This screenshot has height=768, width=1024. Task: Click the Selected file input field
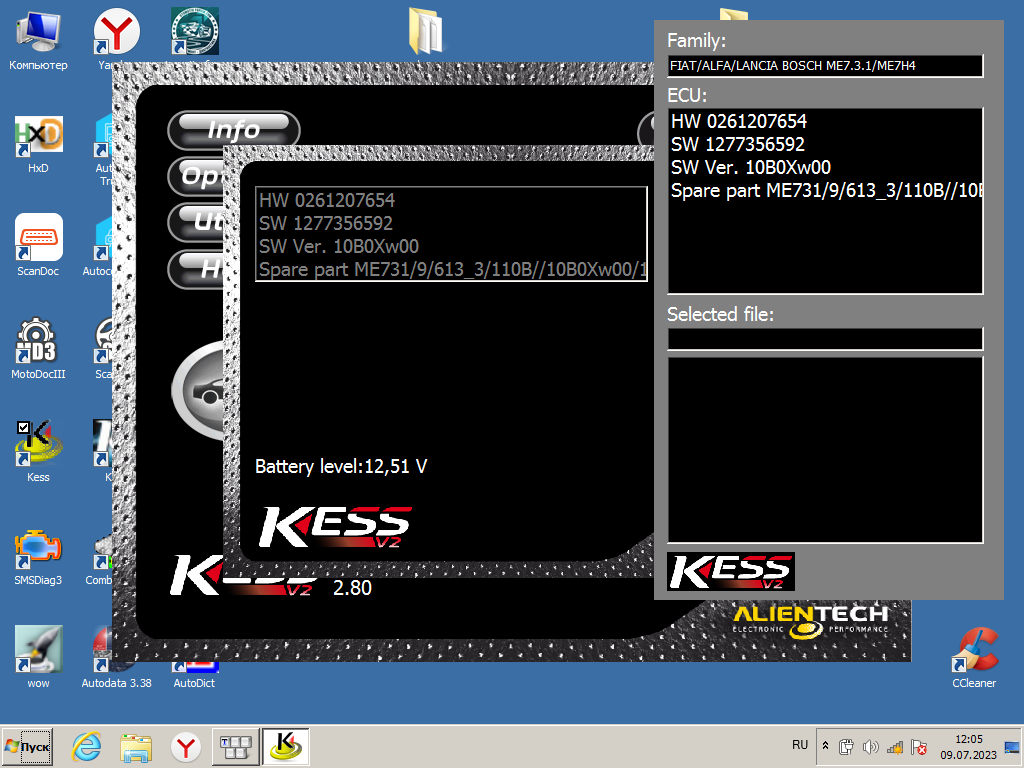pyautogui.click(x=825, y=339)
